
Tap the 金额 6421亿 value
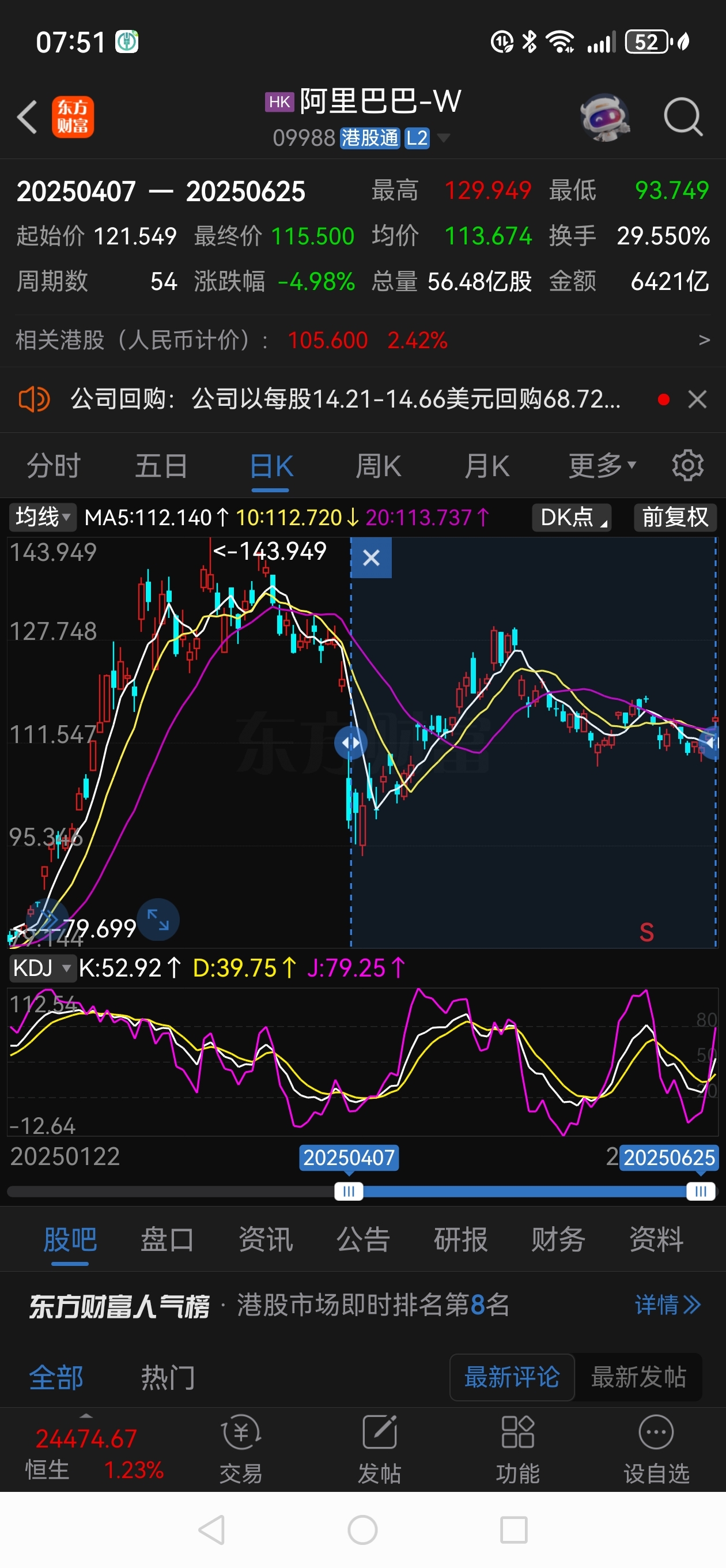pyautogui.click(x=670, y=282)
